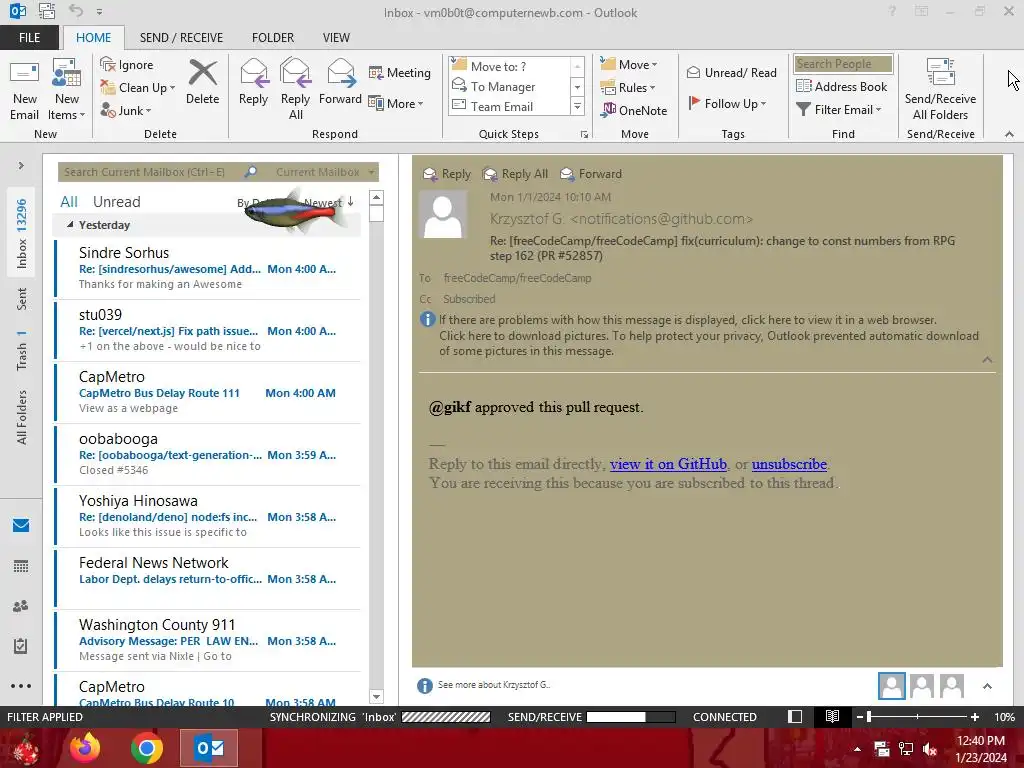Switch to Reading view
Screen dimensions: 1024x768
(832, 716)
